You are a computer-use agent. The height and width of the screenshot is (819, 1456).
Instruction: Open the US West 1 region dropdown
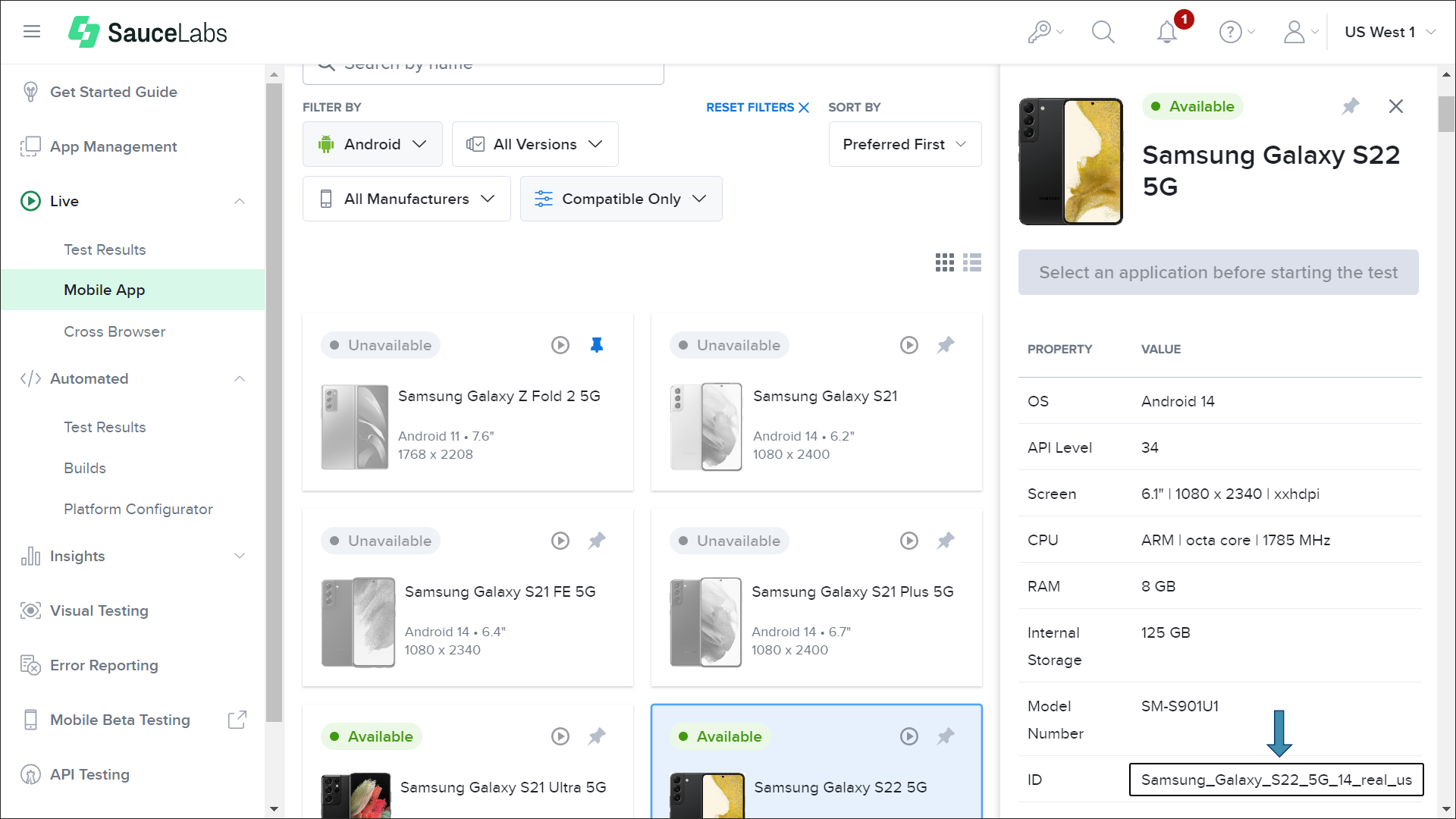[x=1390, y=32]
